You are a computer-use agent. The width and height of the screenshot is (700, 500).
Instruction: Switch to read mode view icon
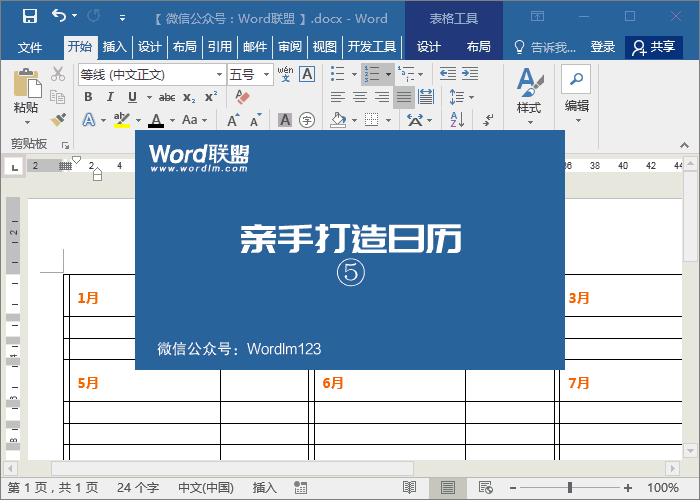coord(409,488)
